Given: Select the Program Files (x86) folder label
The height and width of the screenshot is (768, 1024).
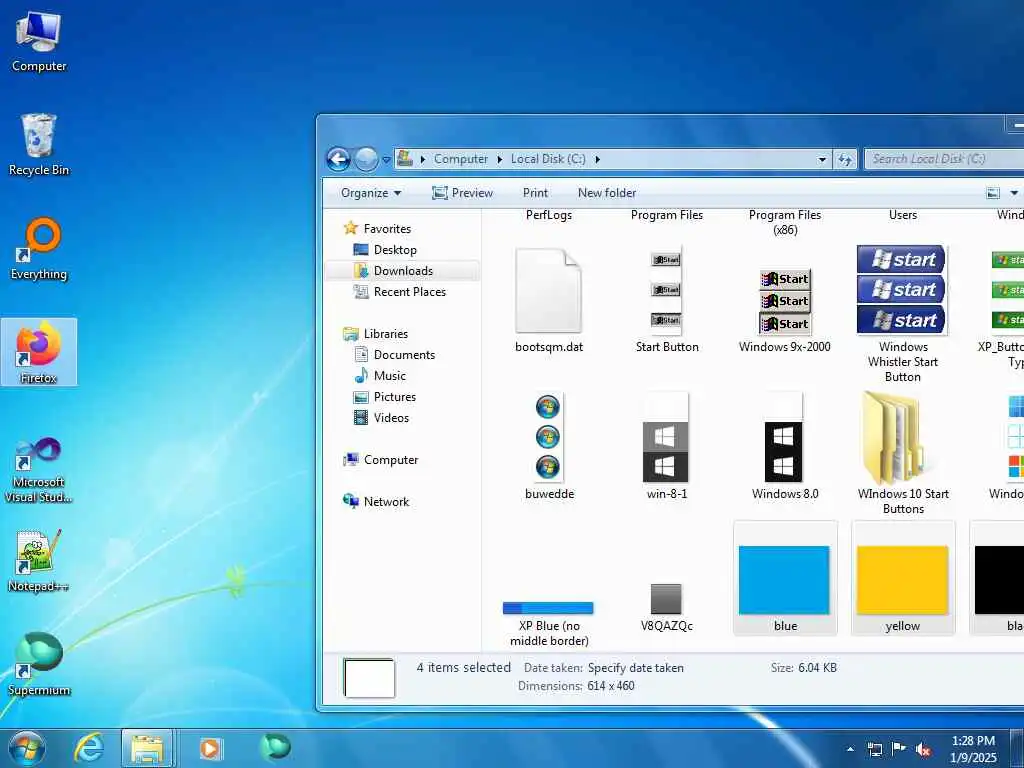Looking at the screenshot, I should point(785,222).
